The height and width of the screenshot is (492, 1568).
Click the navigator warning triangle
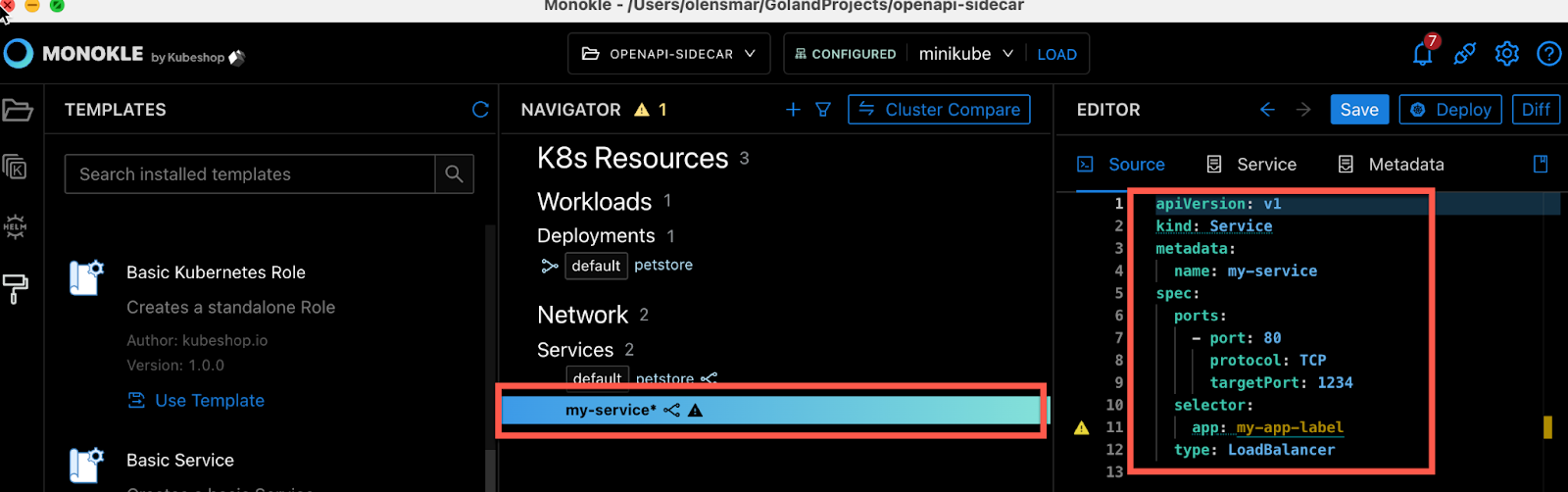point(642,110)
